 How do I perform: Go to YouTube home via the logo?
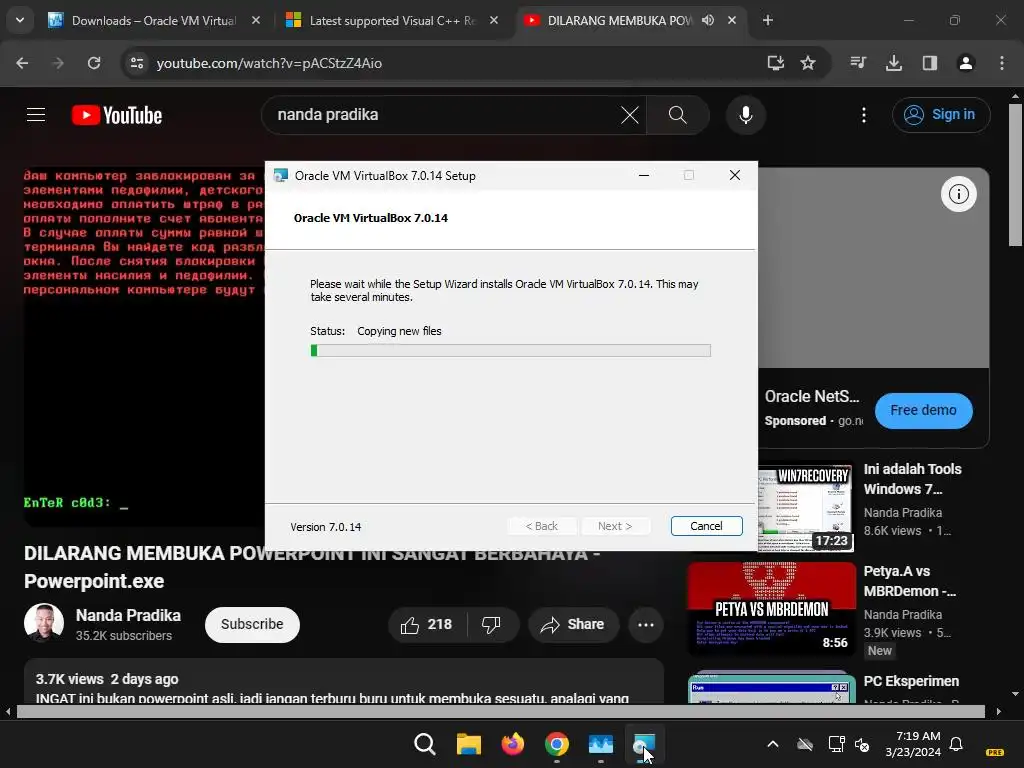pyautogui.click(x=117, y=115)
